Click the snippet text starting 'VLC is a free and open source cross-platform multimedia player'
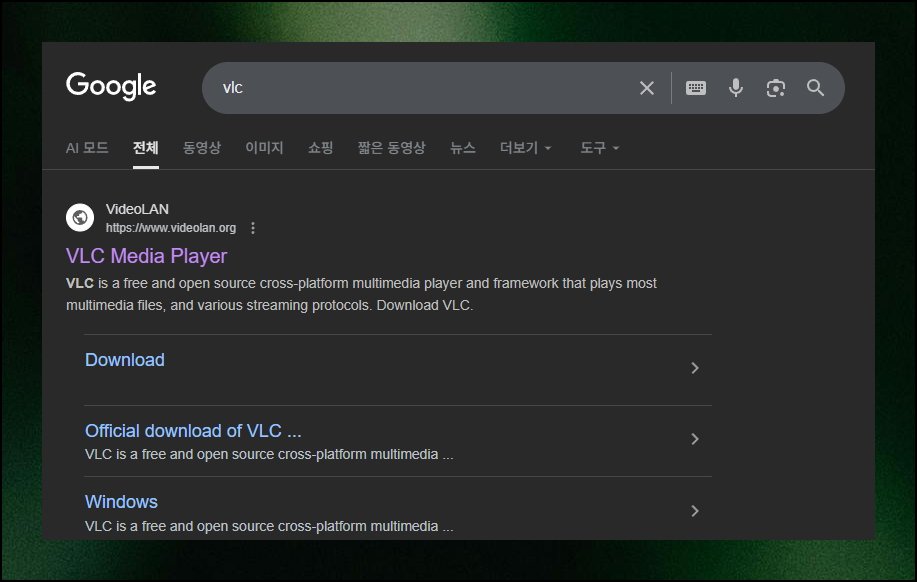The height and width of the screenshot is (582, 917). (361, 294)
